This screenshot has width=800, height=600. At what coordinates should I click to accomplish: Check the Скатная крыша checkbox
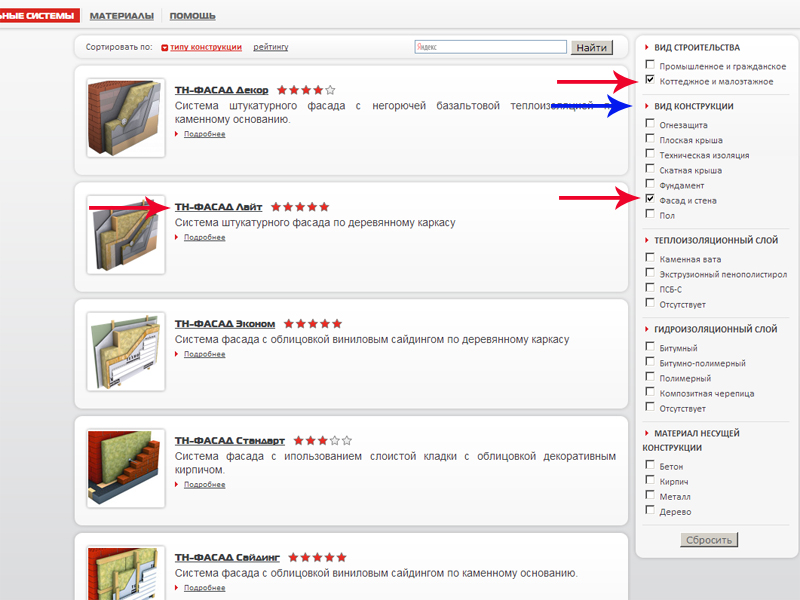(x=650, y=168)
